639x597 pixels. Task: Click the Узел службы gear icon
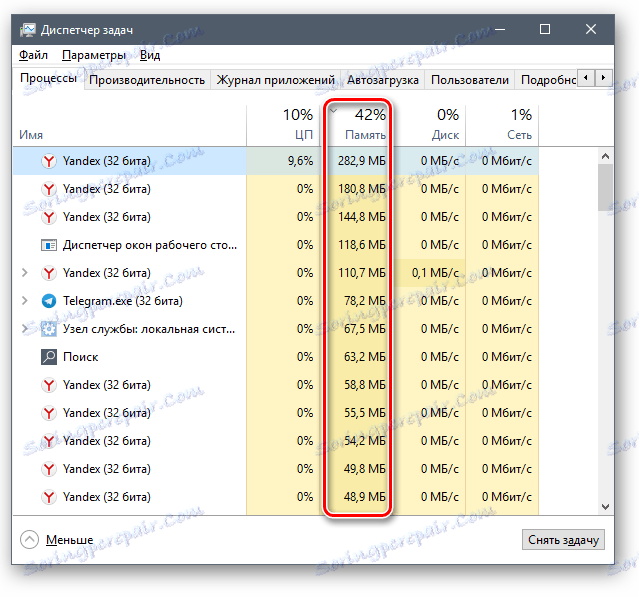pos(49,329)
